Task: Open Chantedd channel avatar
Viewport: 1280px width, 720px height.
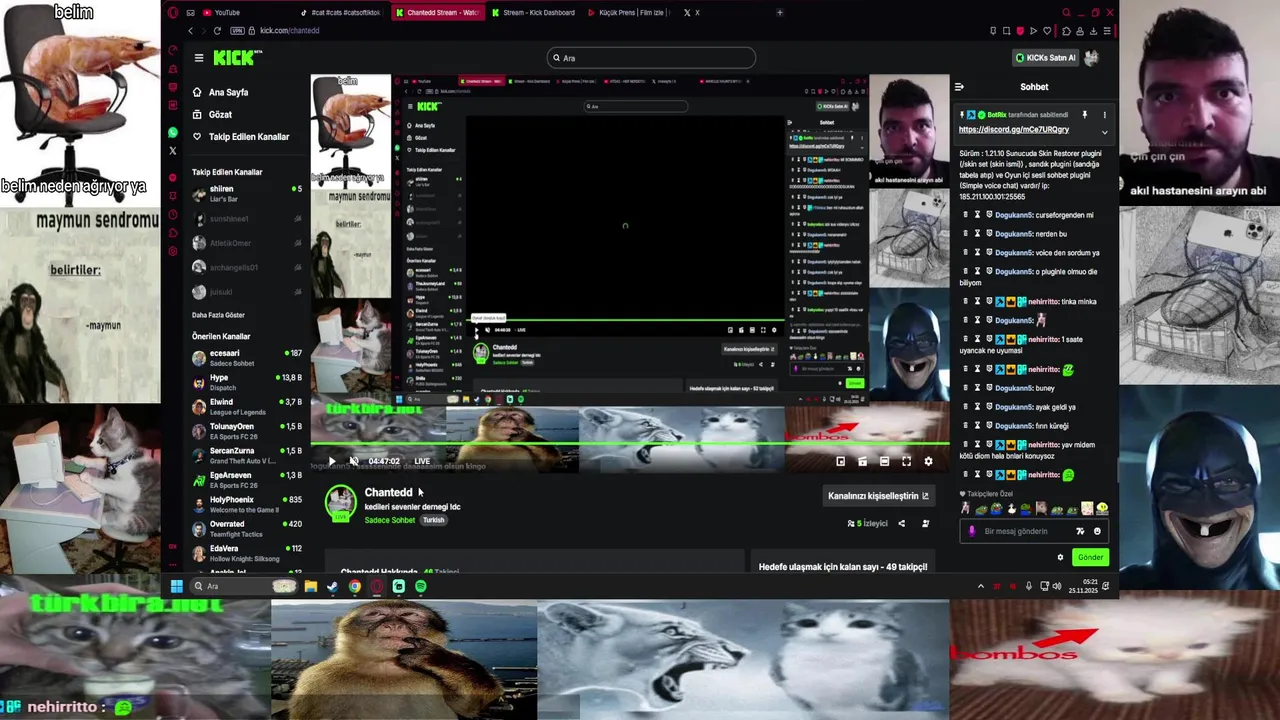Action: point(341,503)
